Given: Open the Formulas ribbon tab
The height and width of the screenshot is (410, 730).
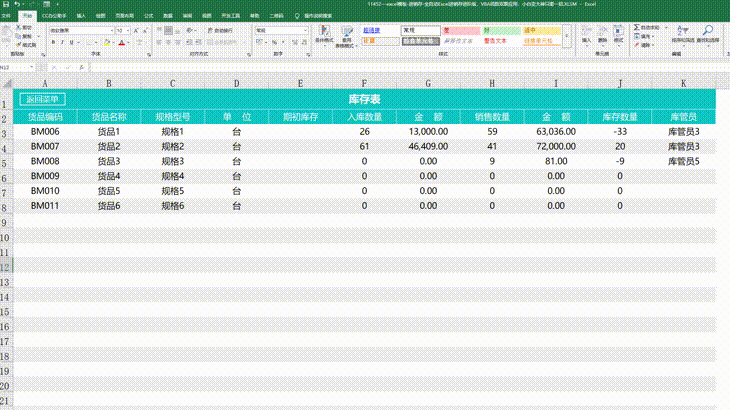Looking at the screenshot, I should click(149, 16).
